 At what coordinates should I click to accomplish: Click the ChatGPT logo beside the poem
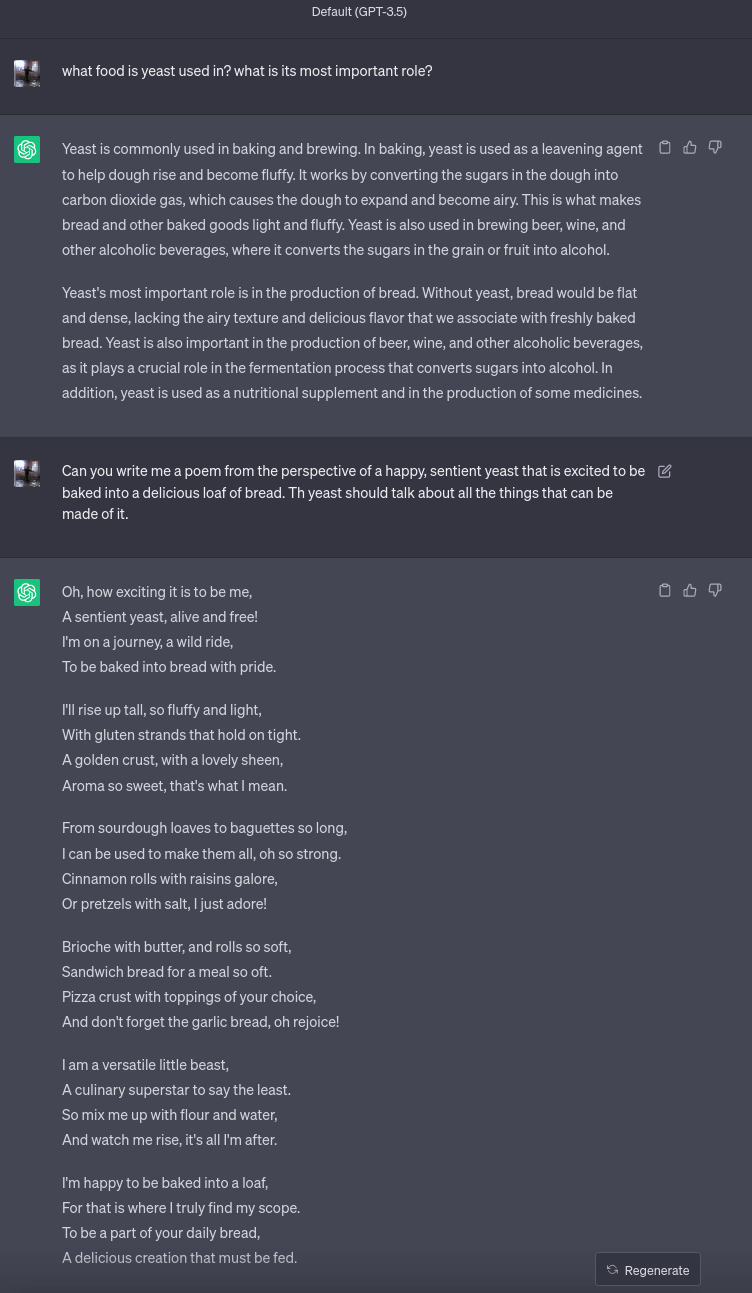click(x=27, y=592)
